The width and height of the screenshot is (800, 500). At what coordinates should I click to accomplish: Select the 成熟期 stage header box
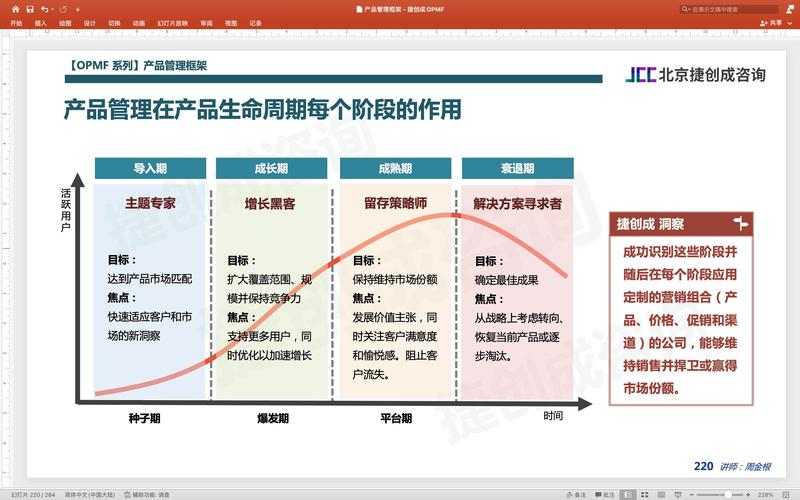click(395, 168)
